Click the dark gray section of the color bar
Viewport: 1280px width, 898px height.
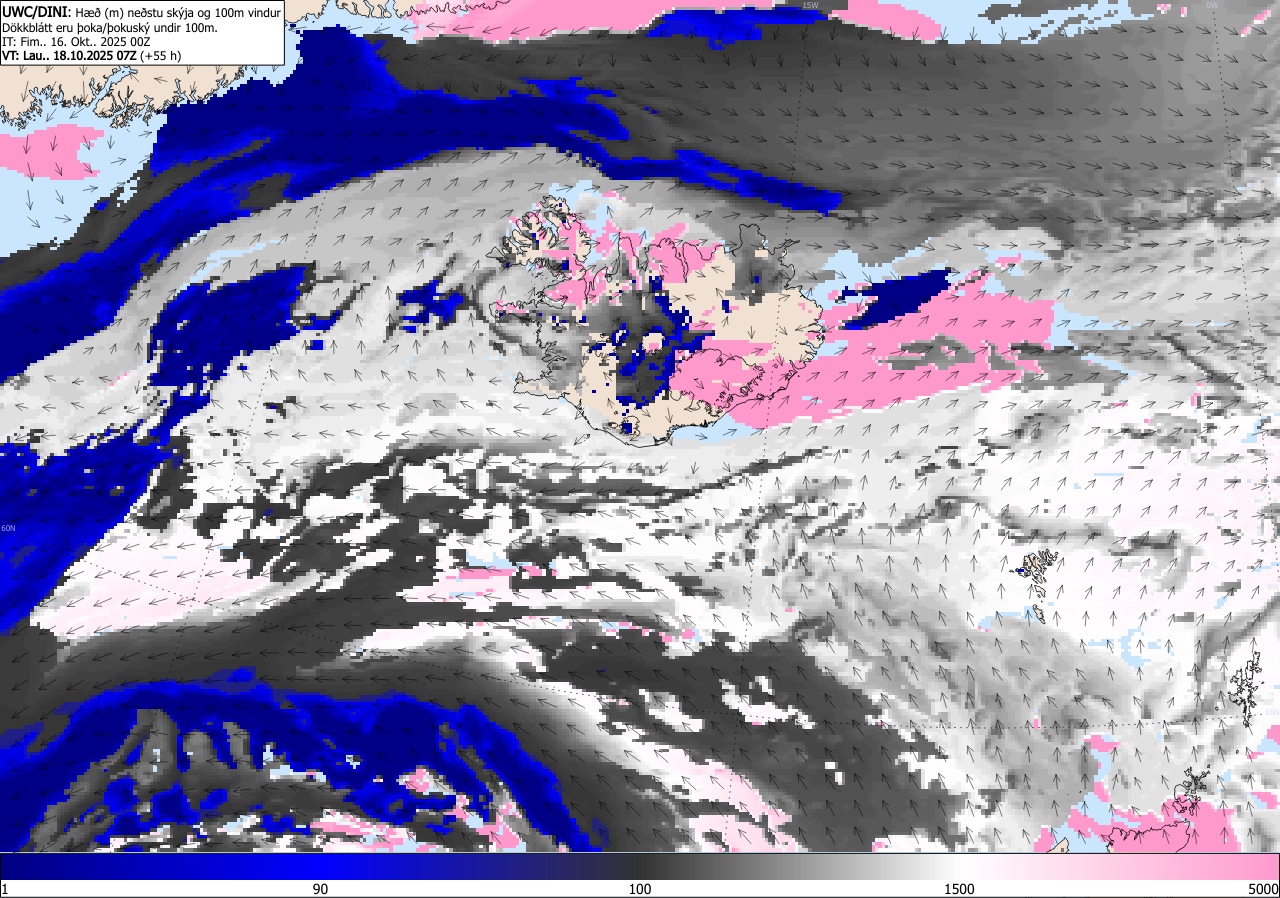pos(640,866)
